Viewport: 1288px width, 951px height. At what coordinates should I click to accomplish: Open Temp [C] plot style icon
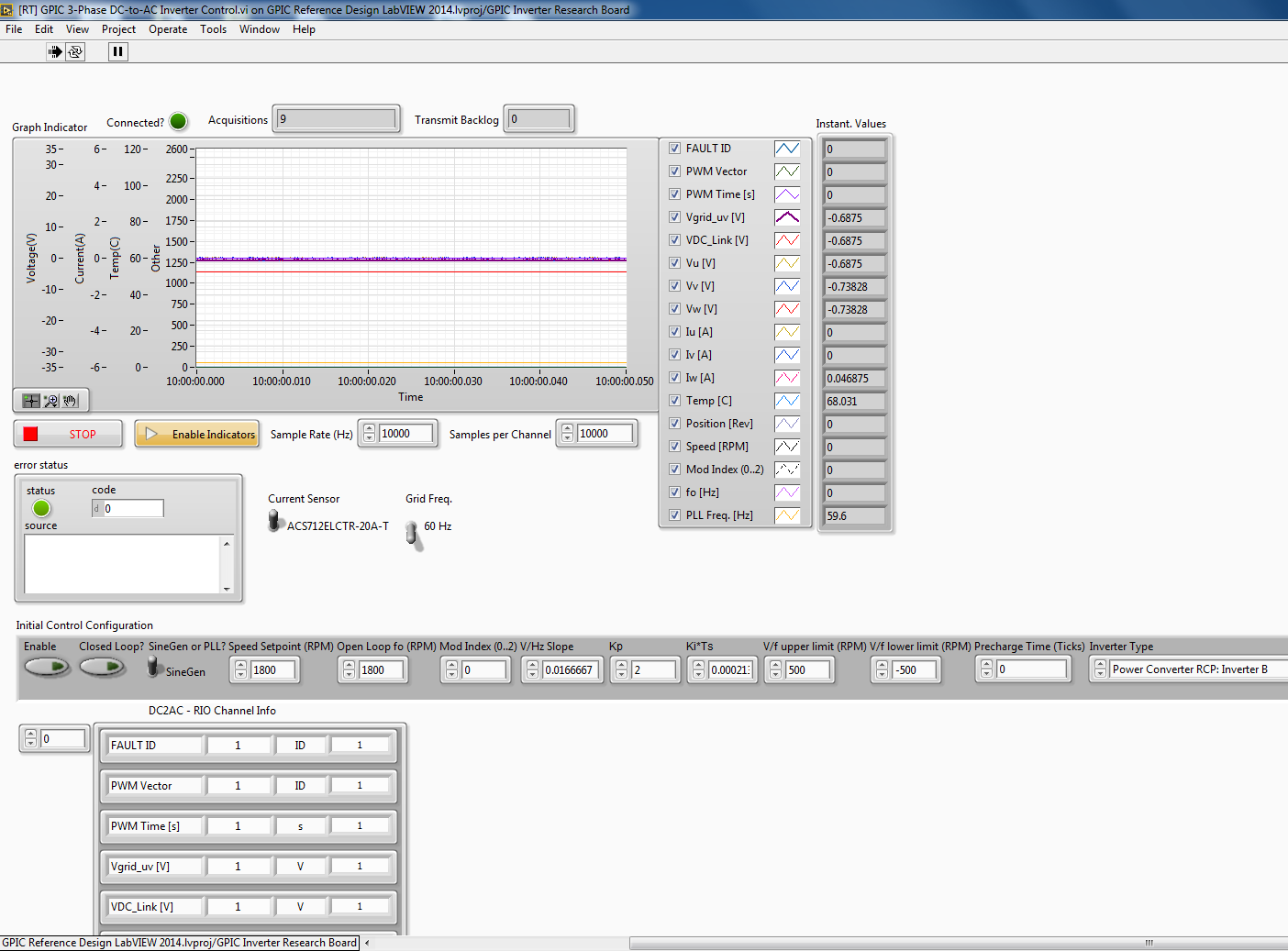click(x=787, y=401)
